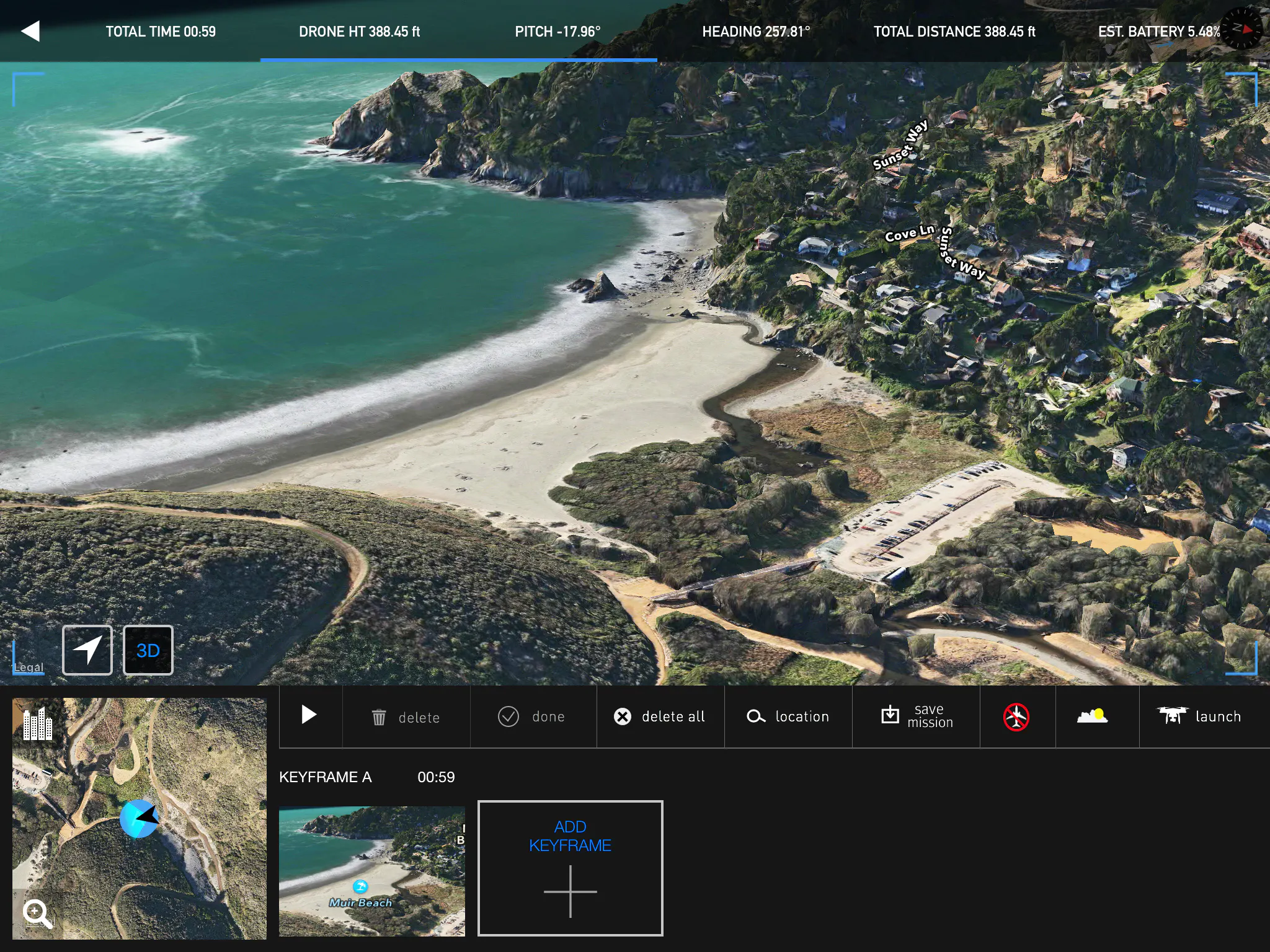Zoom the minimap with magnifier icon

pos(37,914)
